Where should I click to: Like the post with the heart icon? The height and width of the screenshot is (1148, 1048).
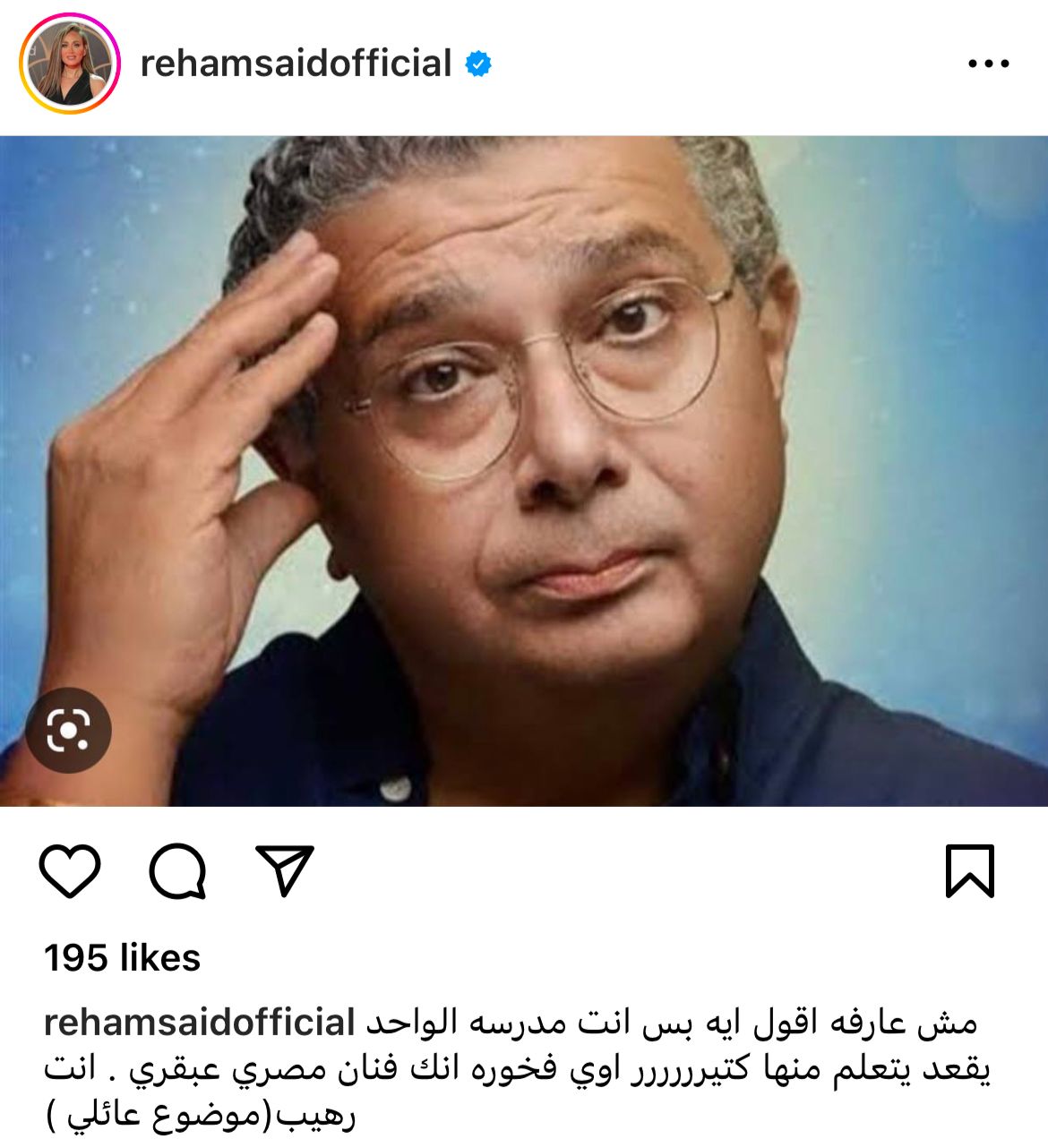(x=70, y=870)
